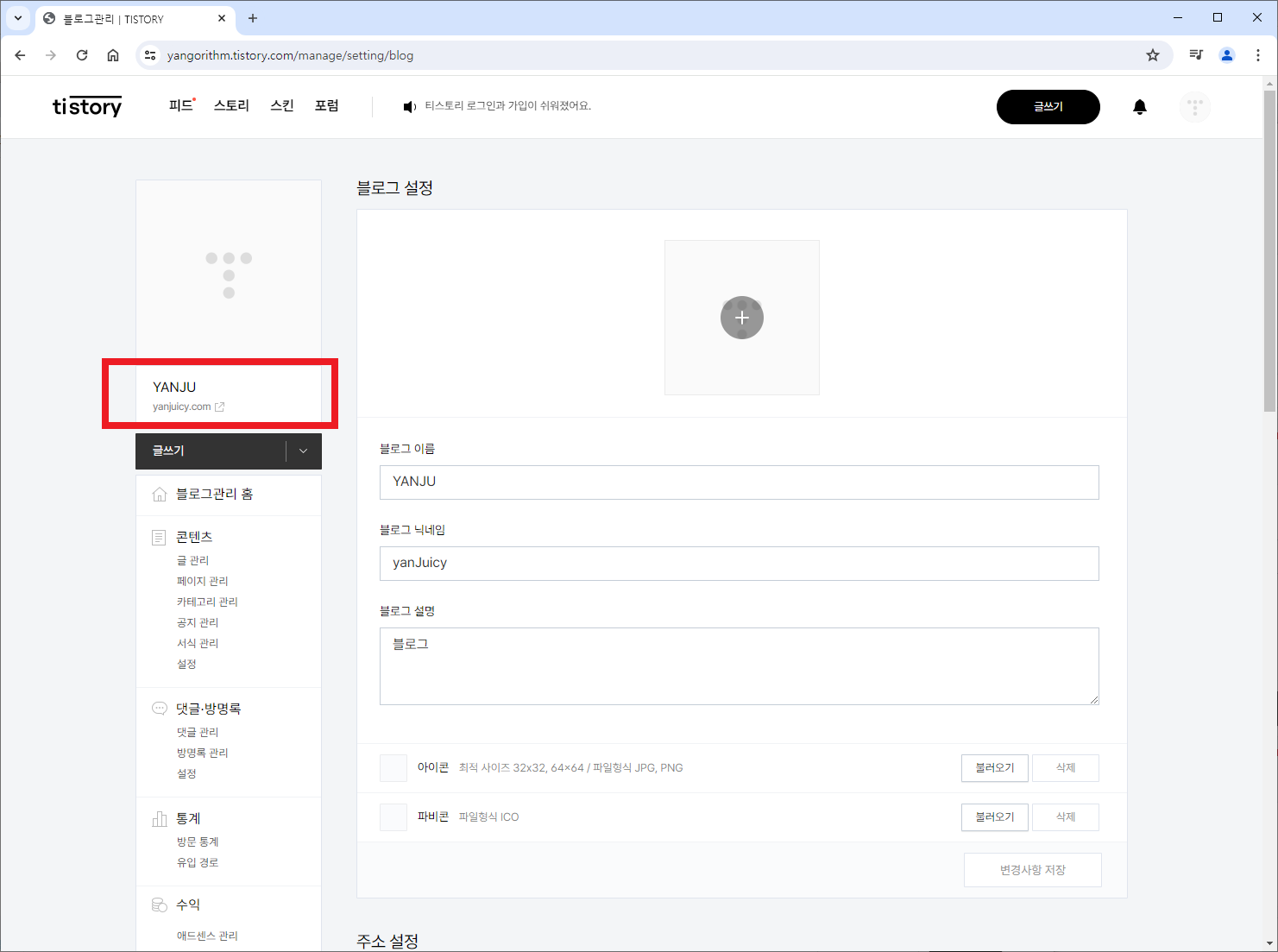Click the 블로그 이름 input field
The width and height of the screenshot is (1278, 952).
[740, 482]
